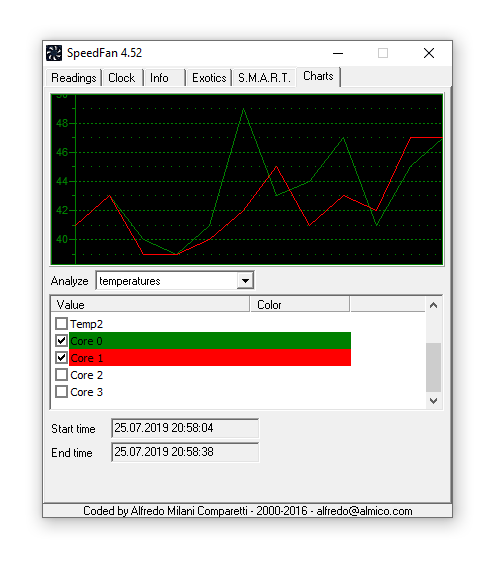499x576 pixels.
Task: Open the Clock tab
Action: pos(122,78)
